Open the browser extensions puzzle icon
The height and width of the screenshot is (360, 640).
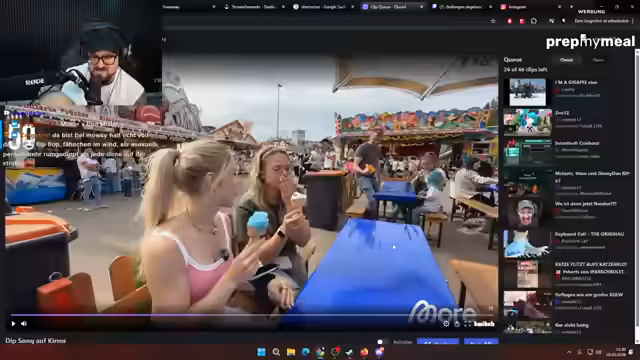click(534, 21)
